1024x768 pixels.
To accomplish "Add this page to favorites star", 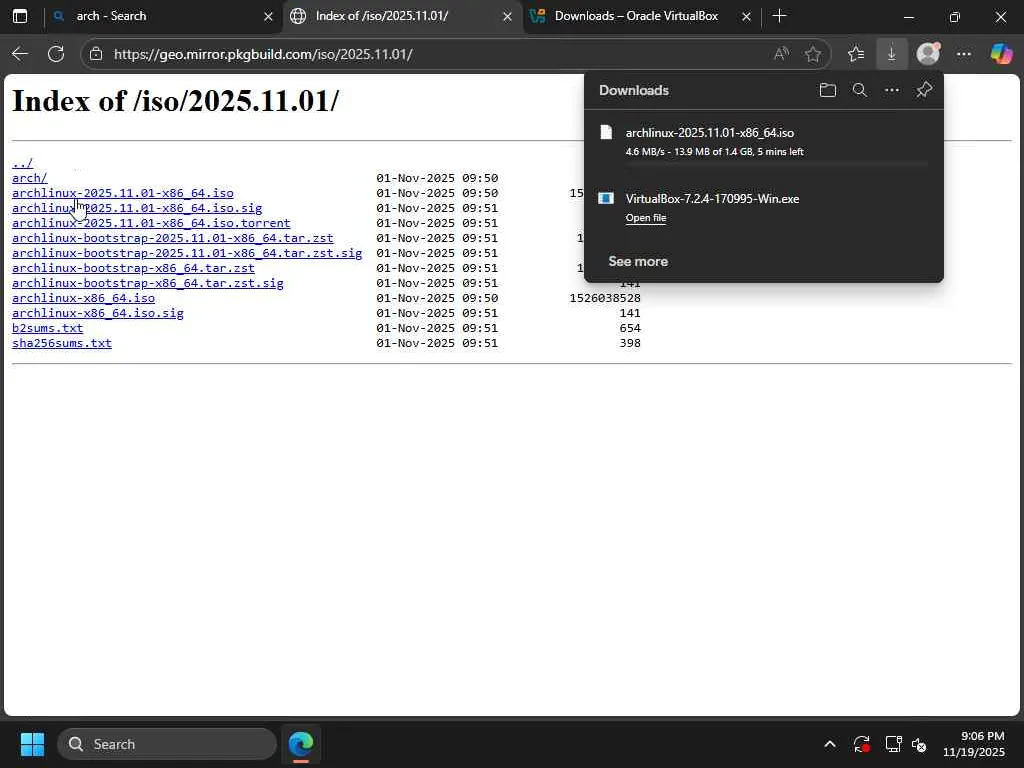I will 812,54.
